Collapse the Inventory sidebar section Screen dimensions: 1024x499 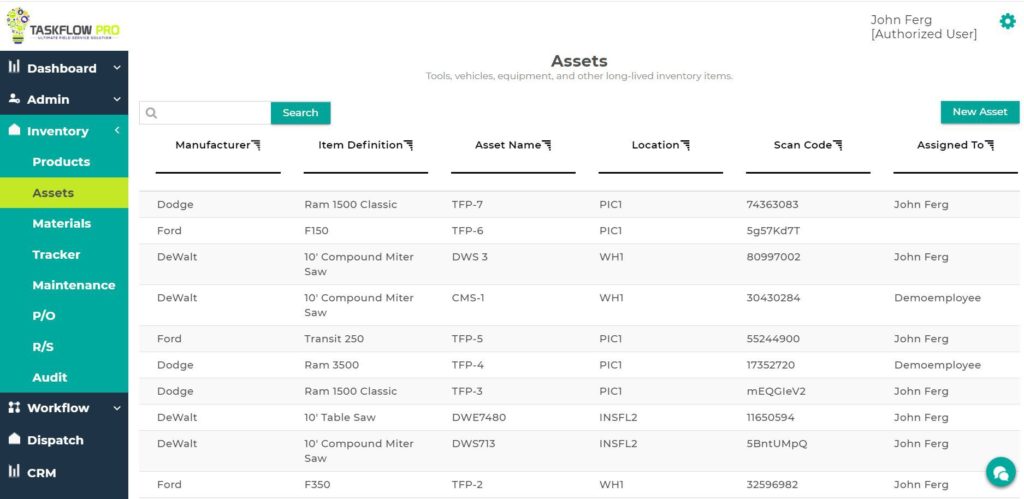117,131
